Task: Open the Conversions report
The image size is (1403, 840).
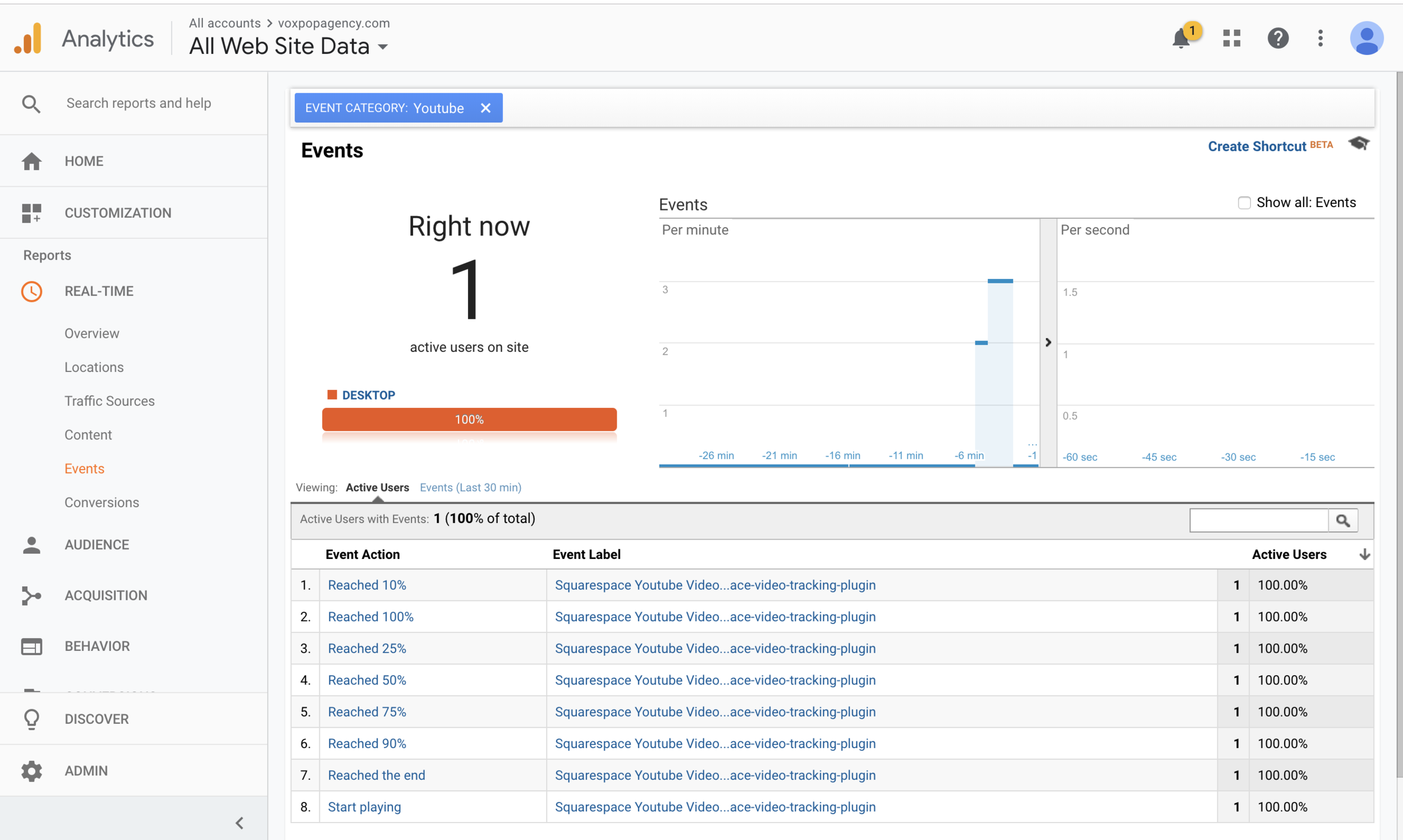Action: (102, 503)
